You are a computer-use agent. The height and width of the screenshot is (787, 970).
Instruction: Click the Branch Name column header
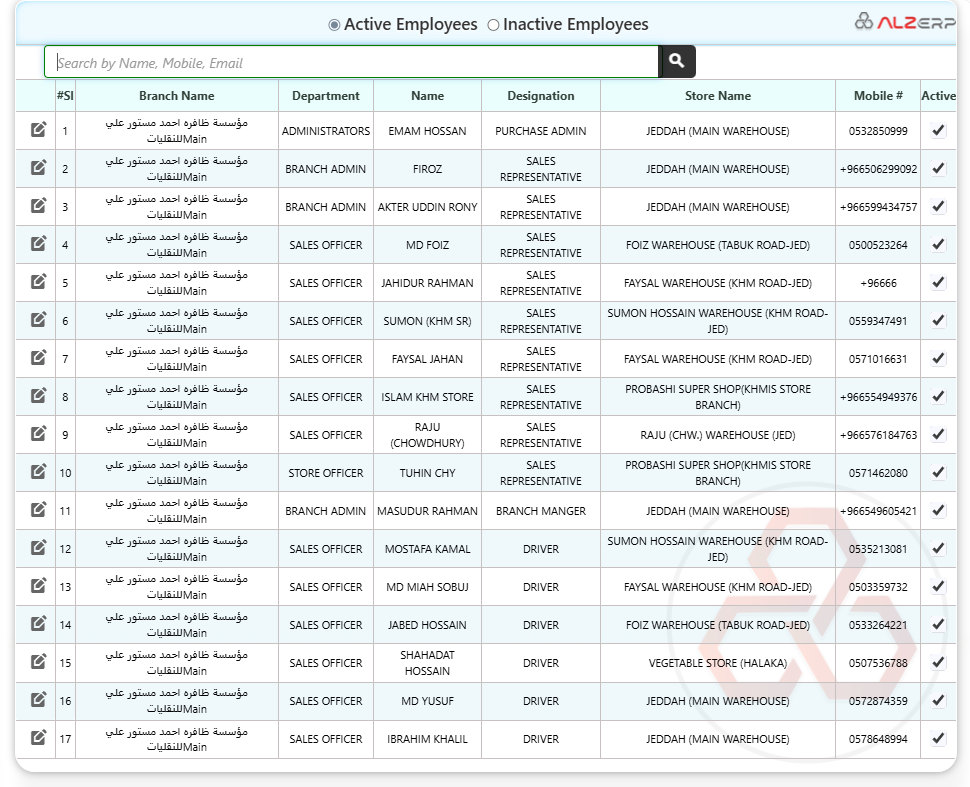click(176, 96)
